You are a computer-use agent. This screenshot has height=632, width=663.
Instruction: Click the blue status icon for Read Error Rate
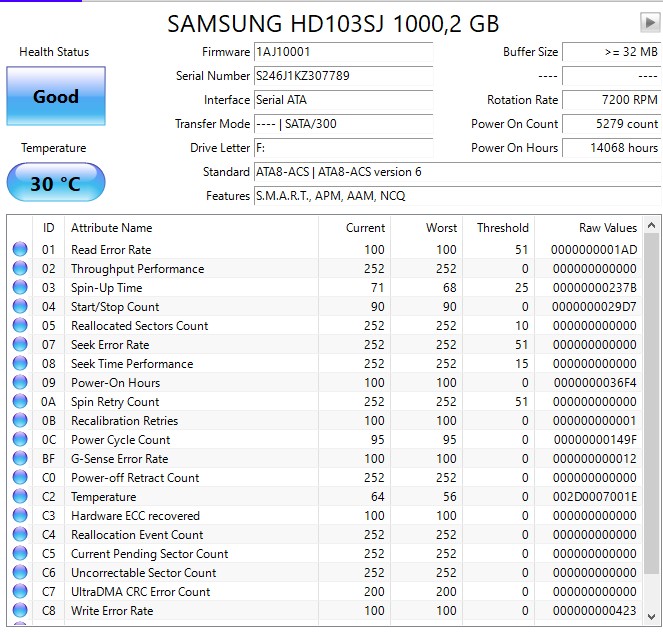coord(20,250)
